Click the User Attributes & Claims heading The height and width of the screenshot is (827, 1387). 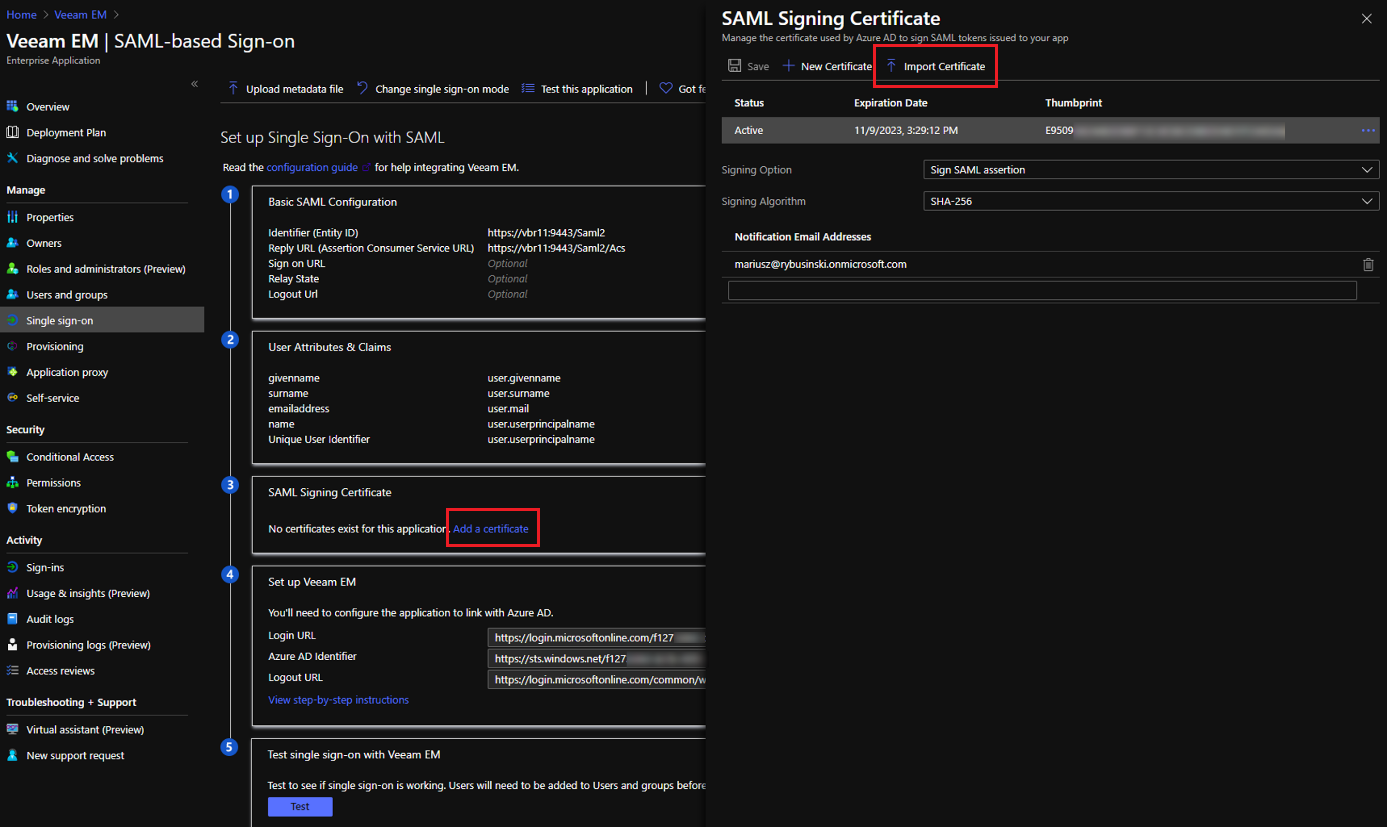tap(330, 347)
